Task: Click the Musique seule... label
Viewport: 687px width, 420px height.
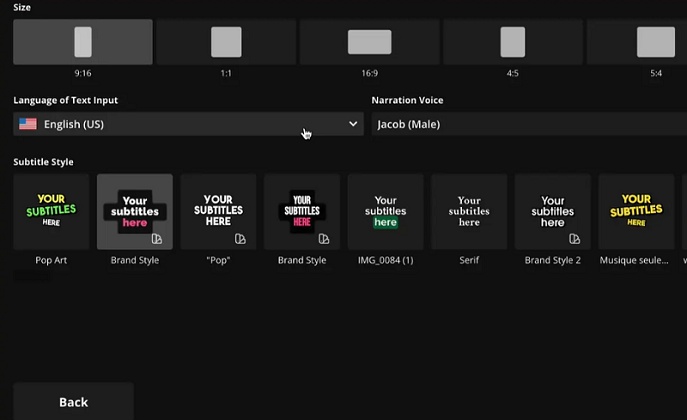Action: 634,260
